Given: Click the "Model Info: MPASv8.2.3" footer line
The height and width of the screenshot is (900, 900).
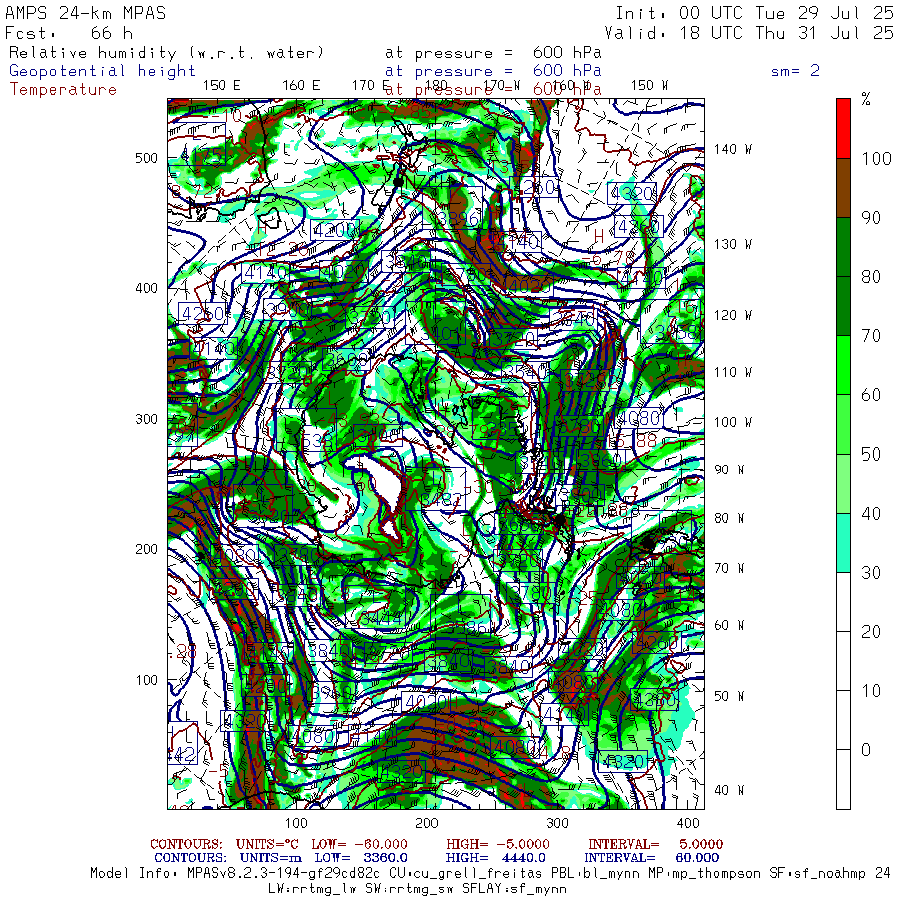Looking at the screenshot, I should (x=490, y=874).
